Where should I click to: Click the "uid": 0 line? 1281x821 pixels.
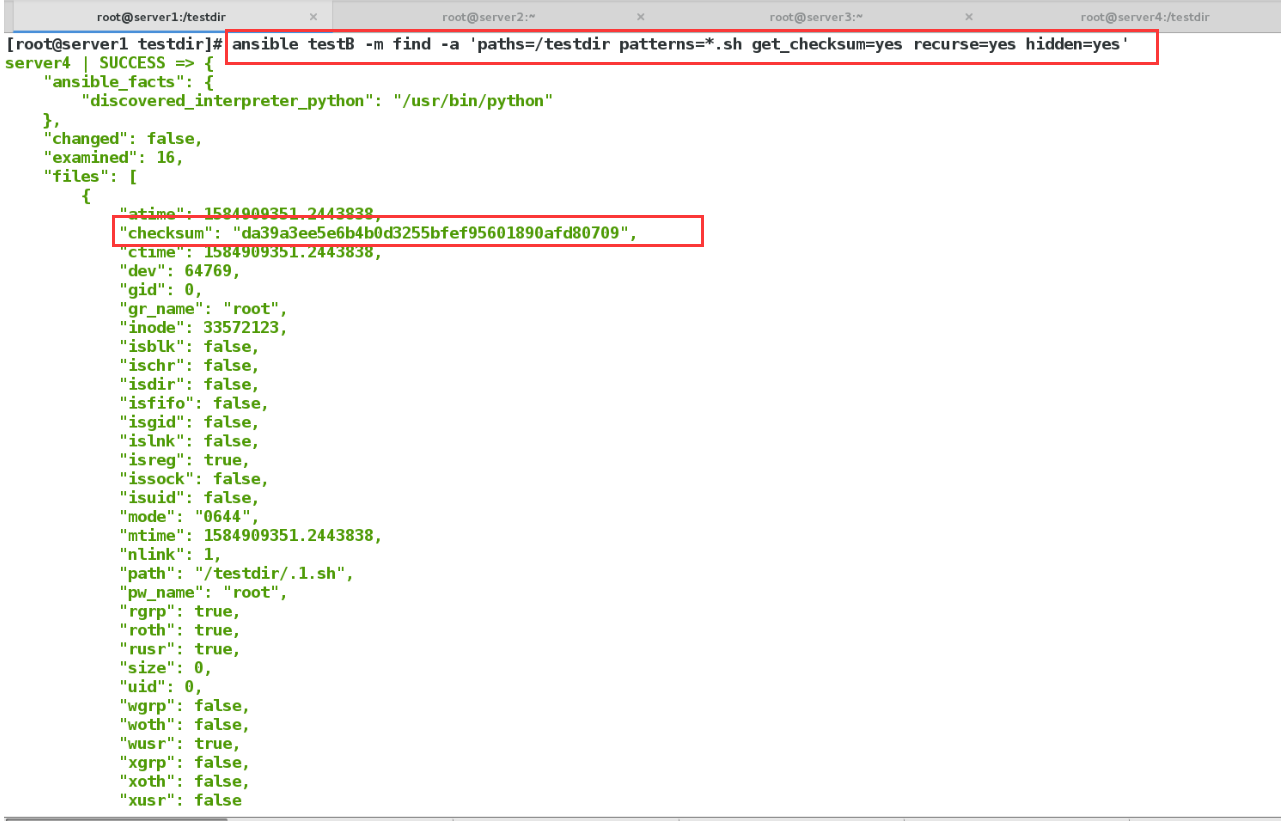[160, 687]
